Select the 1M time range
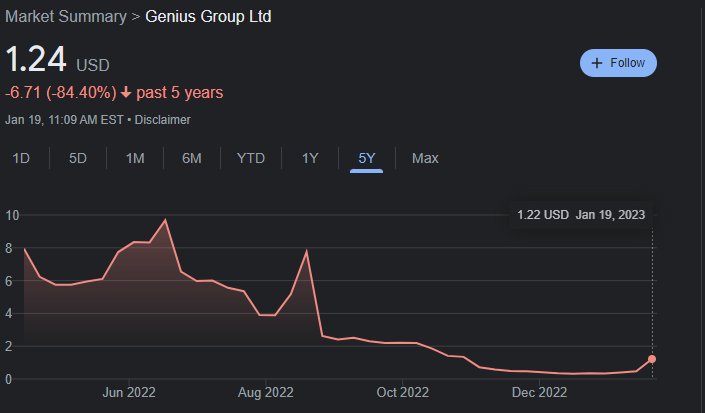The height and width of the screenshot is (413, 705). (x=135, y=158)
